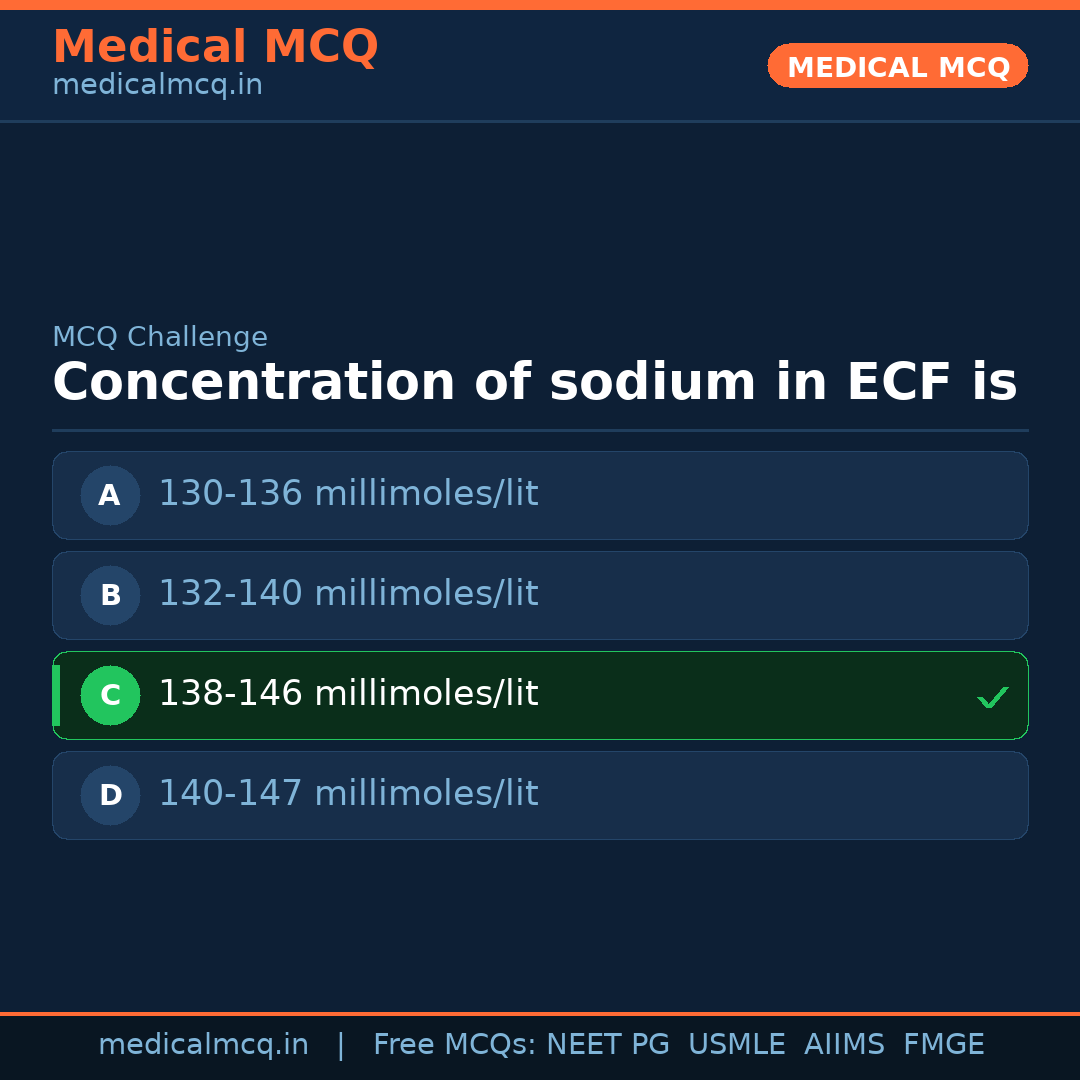Pick the 138-146 millimoles/lit answer
This screenshot has width=1080, height=1080.
(348, 694)
